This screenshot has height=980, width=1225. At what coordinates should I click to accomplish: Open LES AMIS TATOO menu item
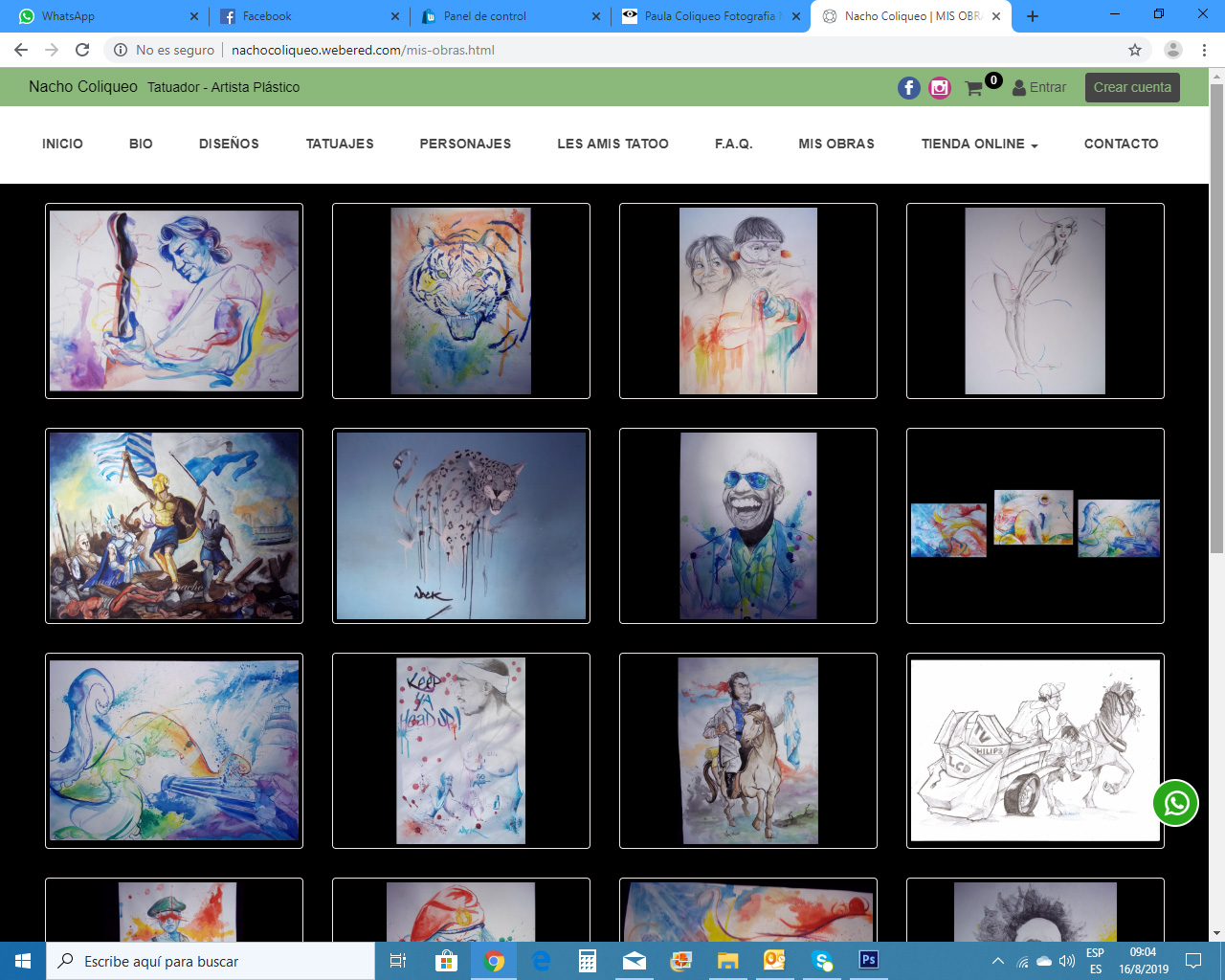pos(612,144)
